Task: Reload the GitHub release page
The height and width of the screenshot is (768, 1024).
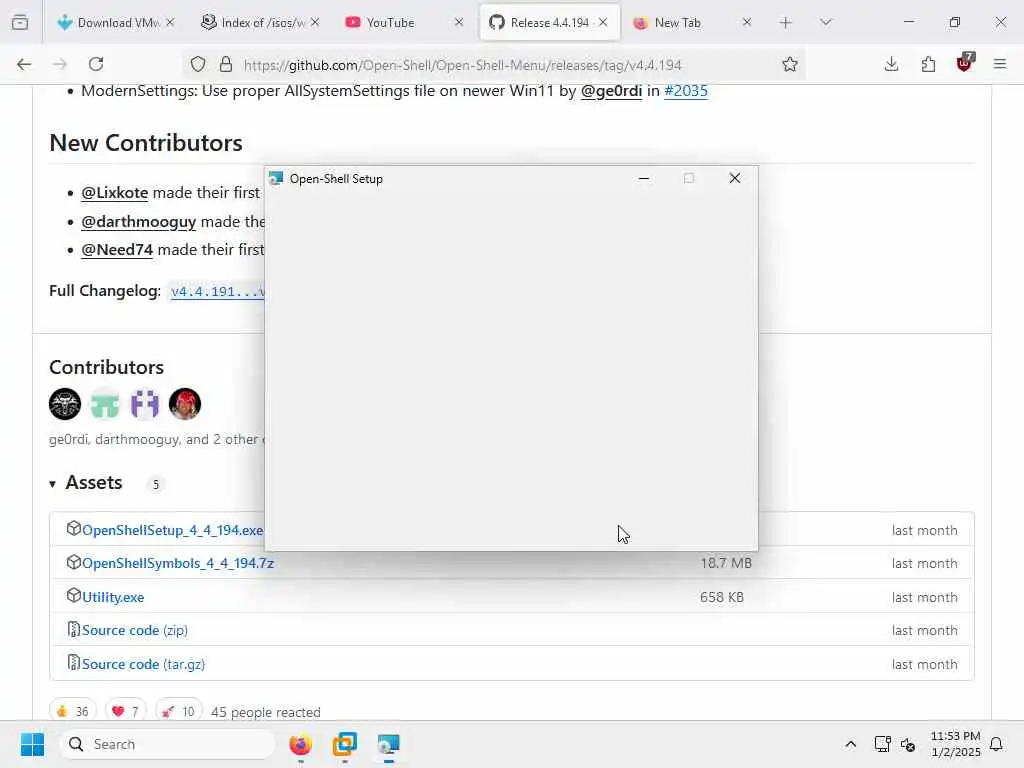Action: click(96, 64)
